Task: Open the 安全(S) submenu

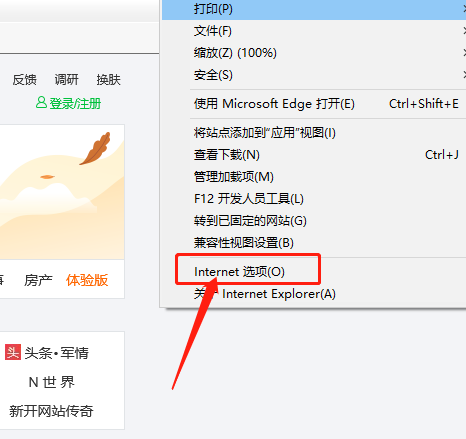Action: pyautogui.click(x=314, y=75)
